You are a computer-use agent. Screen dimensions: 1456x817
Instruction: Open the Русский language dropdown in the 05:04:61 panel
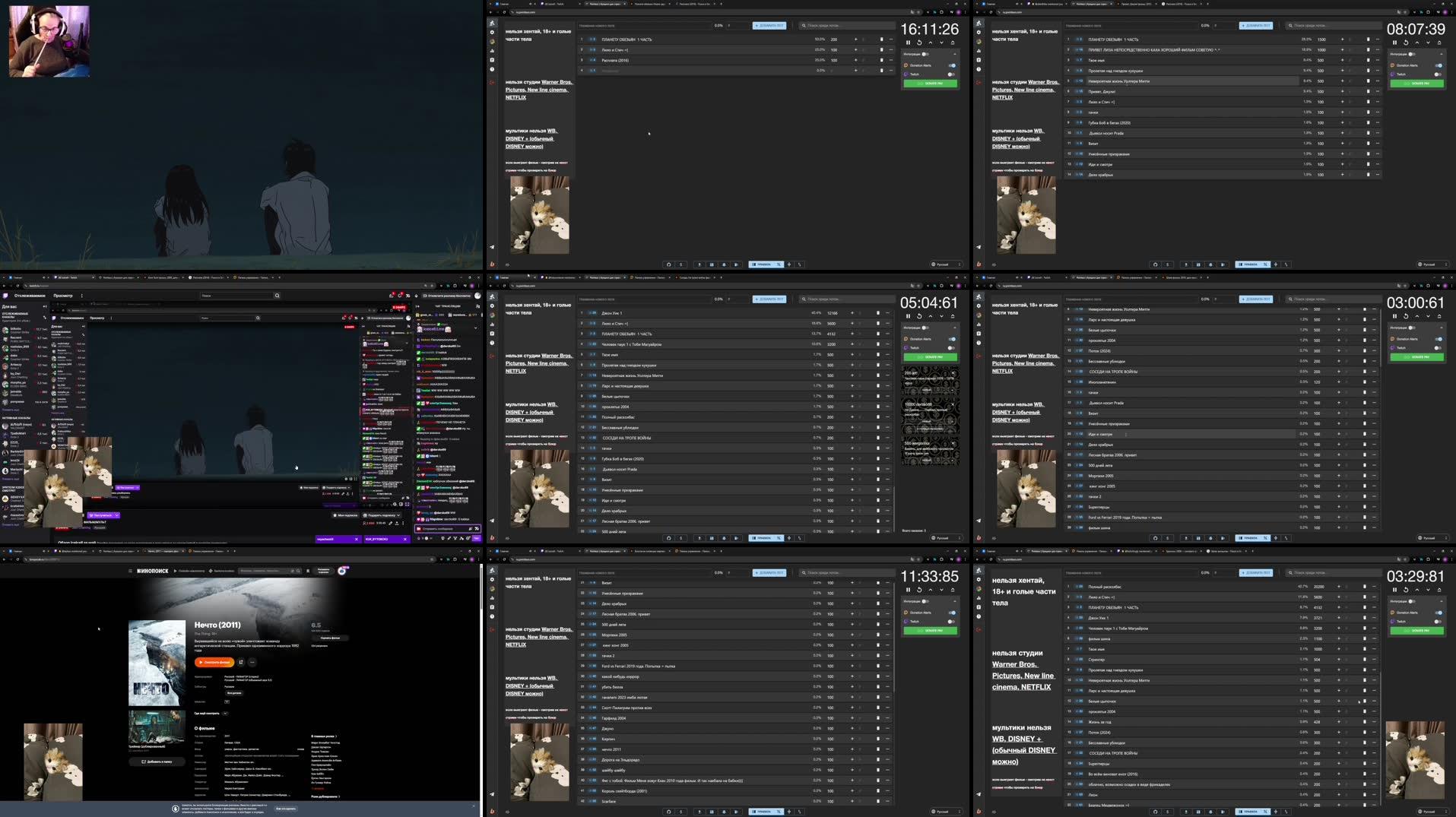click(x=946, y=538)
